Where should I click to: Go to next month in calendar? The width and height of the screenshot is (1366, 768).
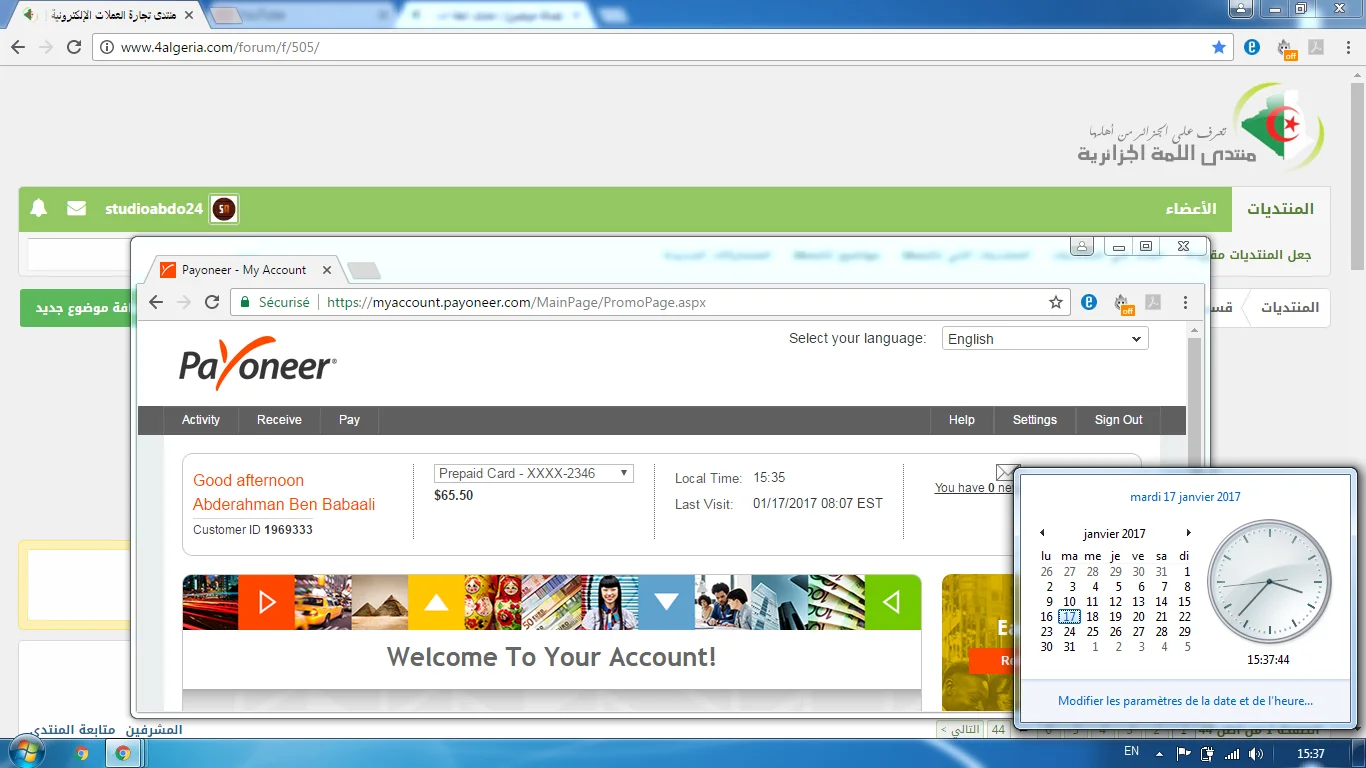point(1188,533)
